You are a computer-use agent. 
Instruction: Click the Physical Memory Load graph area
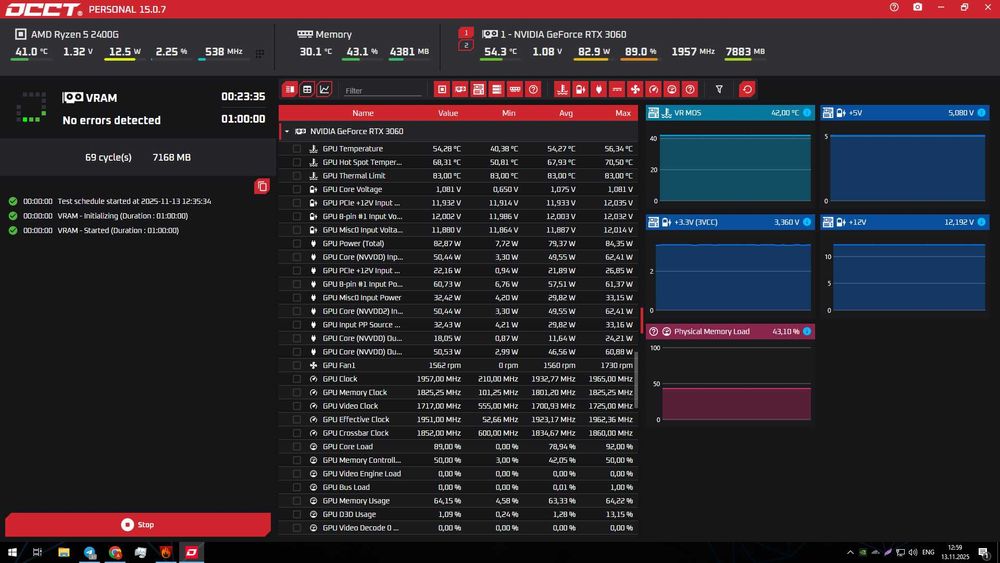coord(736,384)
